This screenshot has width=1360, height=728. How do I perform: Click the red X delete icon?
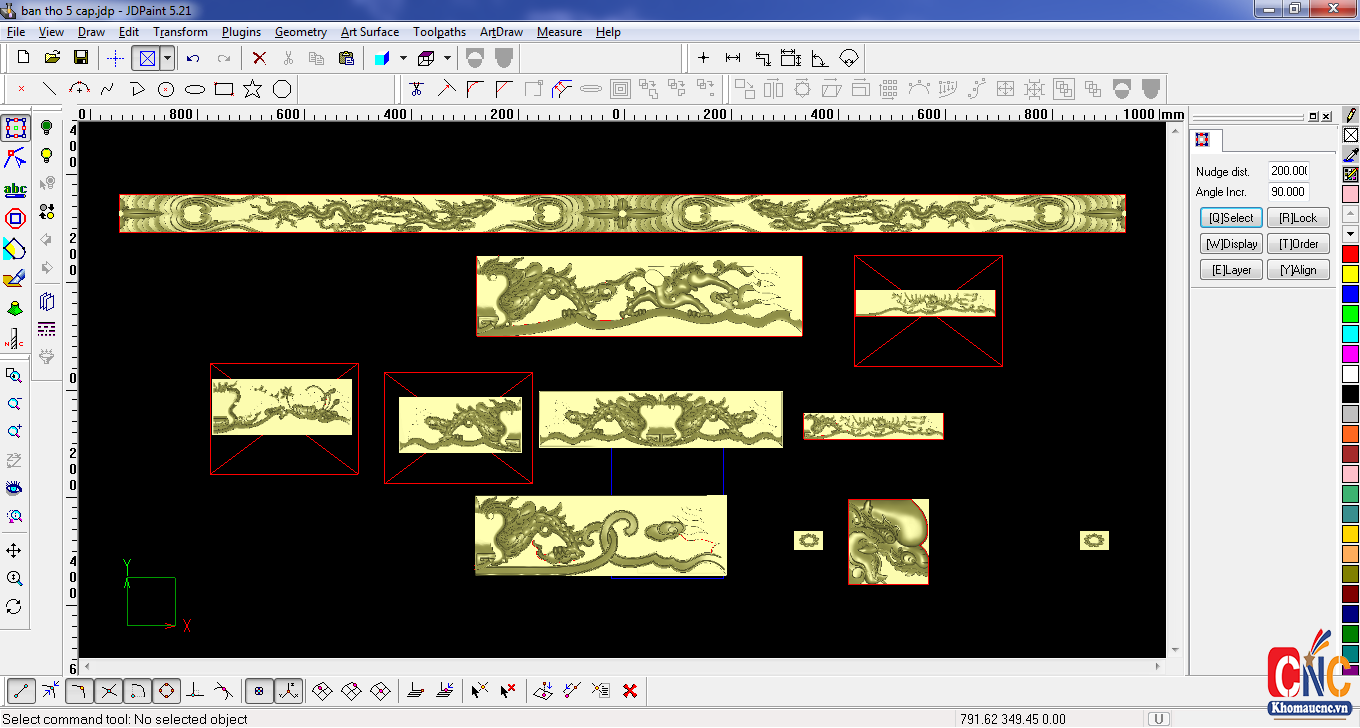point(259,58)
